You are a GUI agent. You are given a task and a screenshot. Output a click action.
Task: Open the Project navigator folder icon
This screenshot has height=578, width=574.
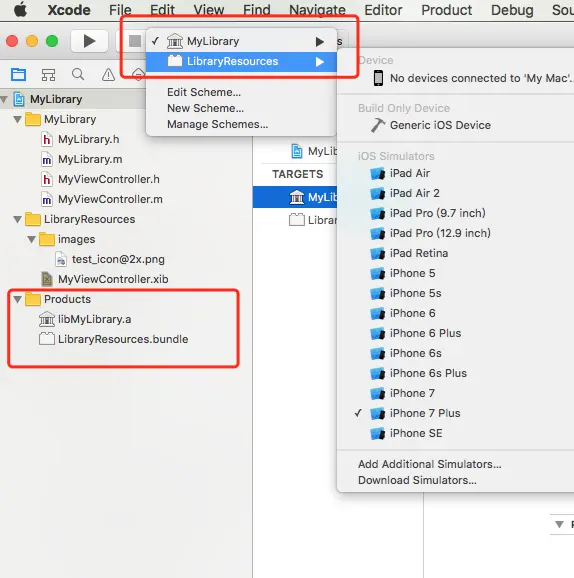[18, 75]
